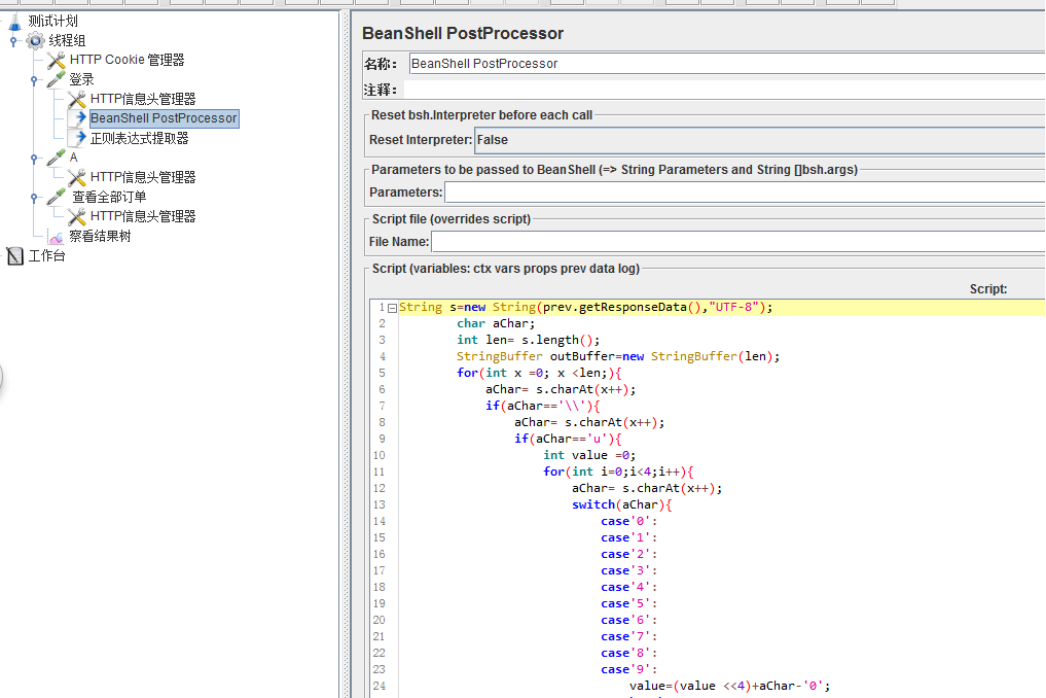Viewport: 1046px width, 698px height.
Task: Fold the code block at line 1
Action: pos(392,308)
